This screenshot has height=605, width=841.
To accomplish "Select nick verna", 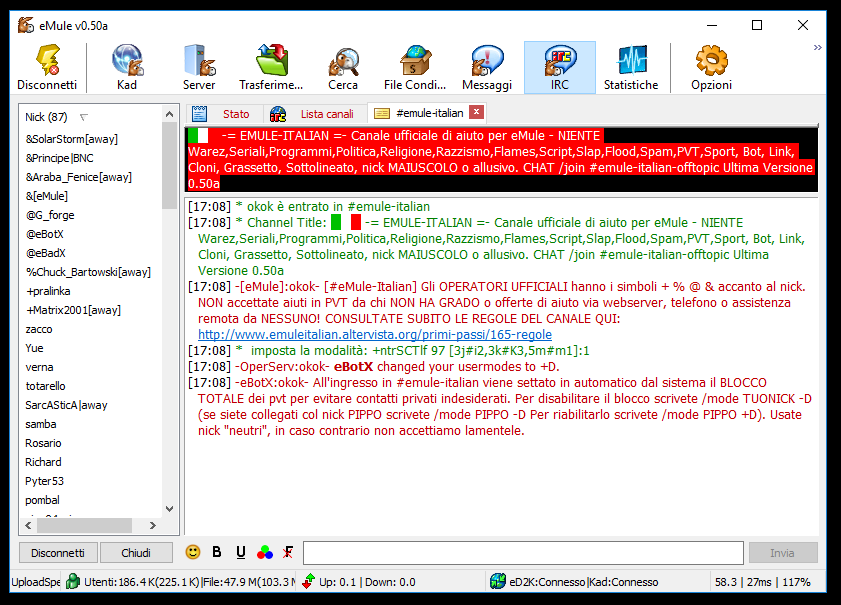I will [x=39, y=367].
